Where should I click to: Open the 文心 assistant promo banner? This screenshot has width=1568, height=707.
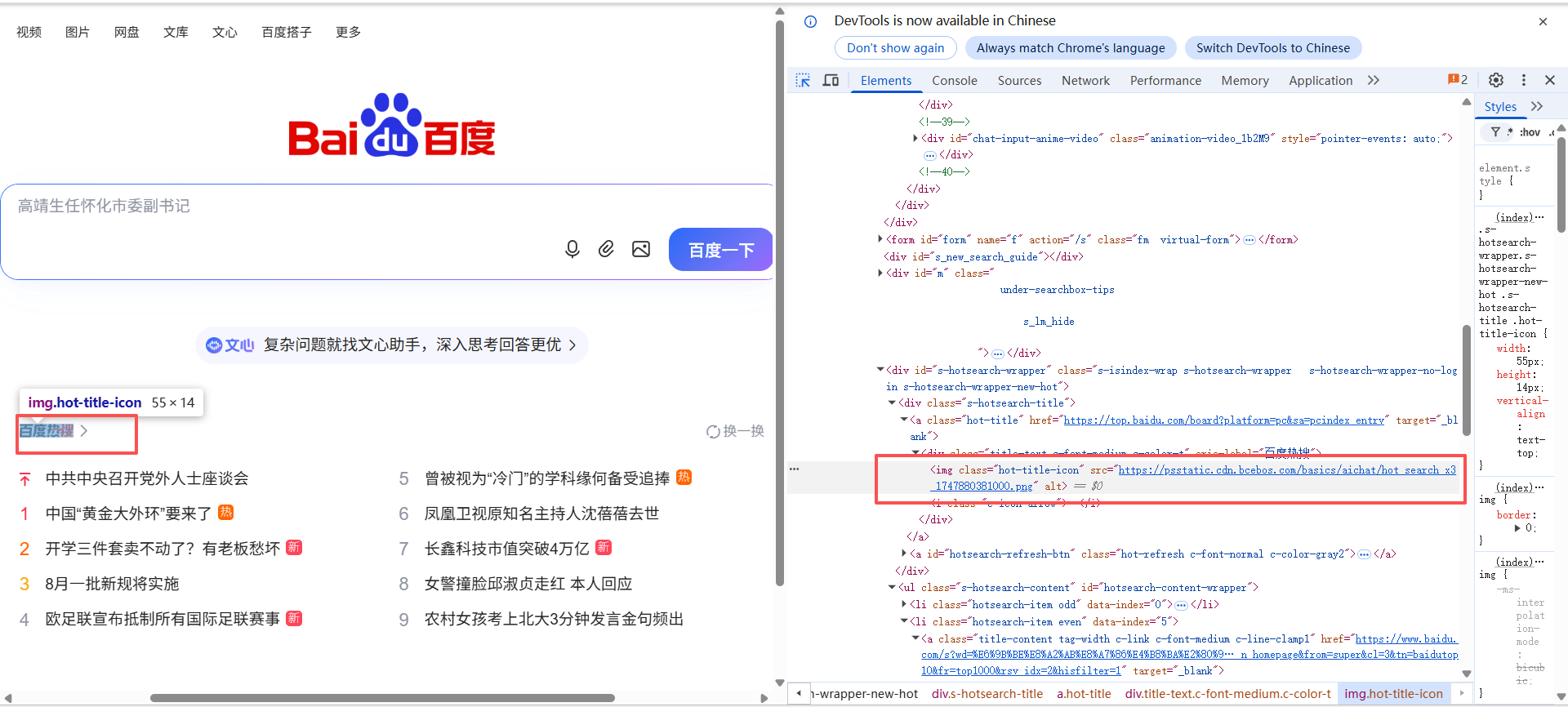pos(392,345)
